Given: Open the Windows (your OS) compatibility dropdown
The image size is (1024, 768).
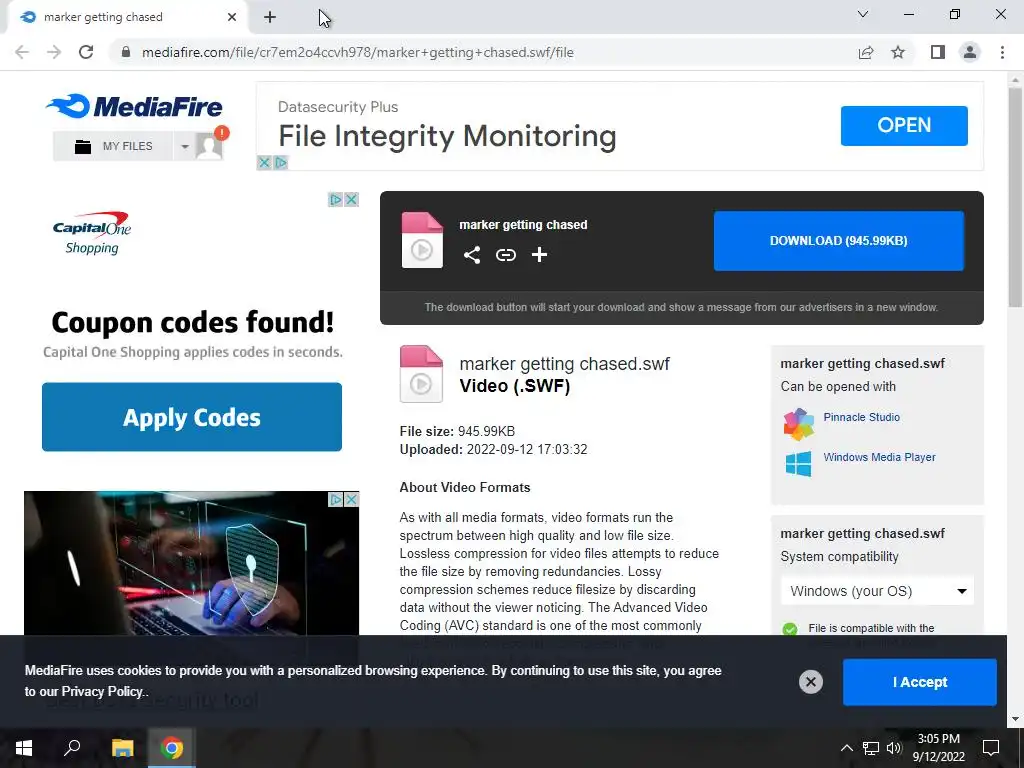Looking at the screenshot, I should pyautogui.click(x=877, y=591).
